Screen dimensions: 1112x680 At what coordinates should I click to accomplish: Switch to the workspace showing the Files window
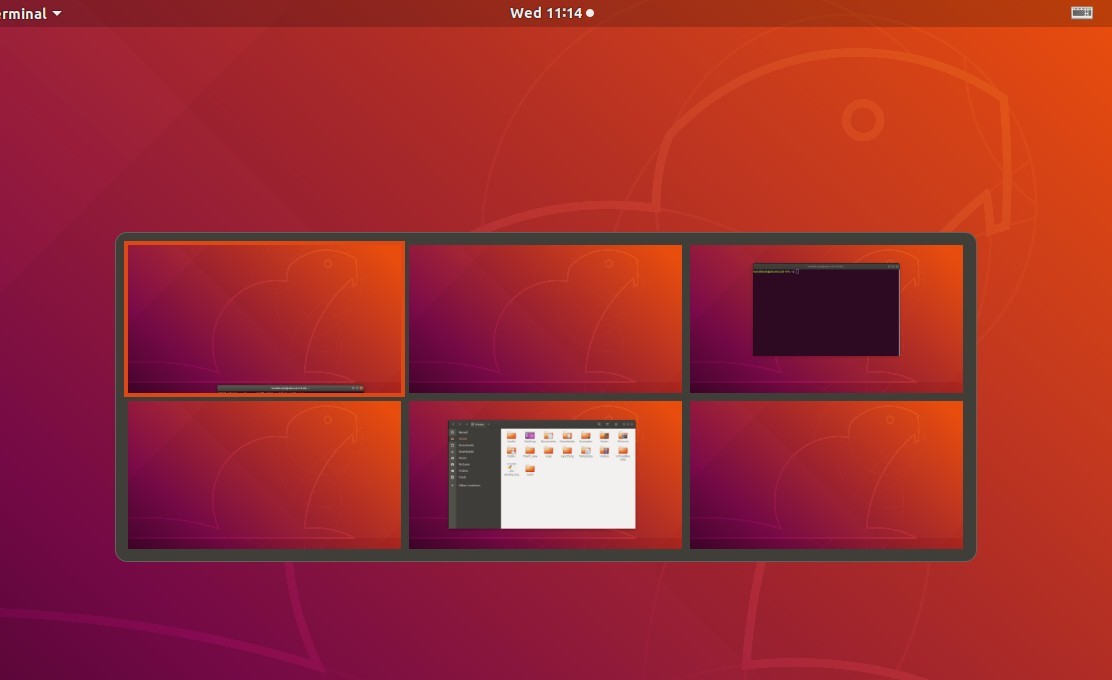[x=545, y=475]
